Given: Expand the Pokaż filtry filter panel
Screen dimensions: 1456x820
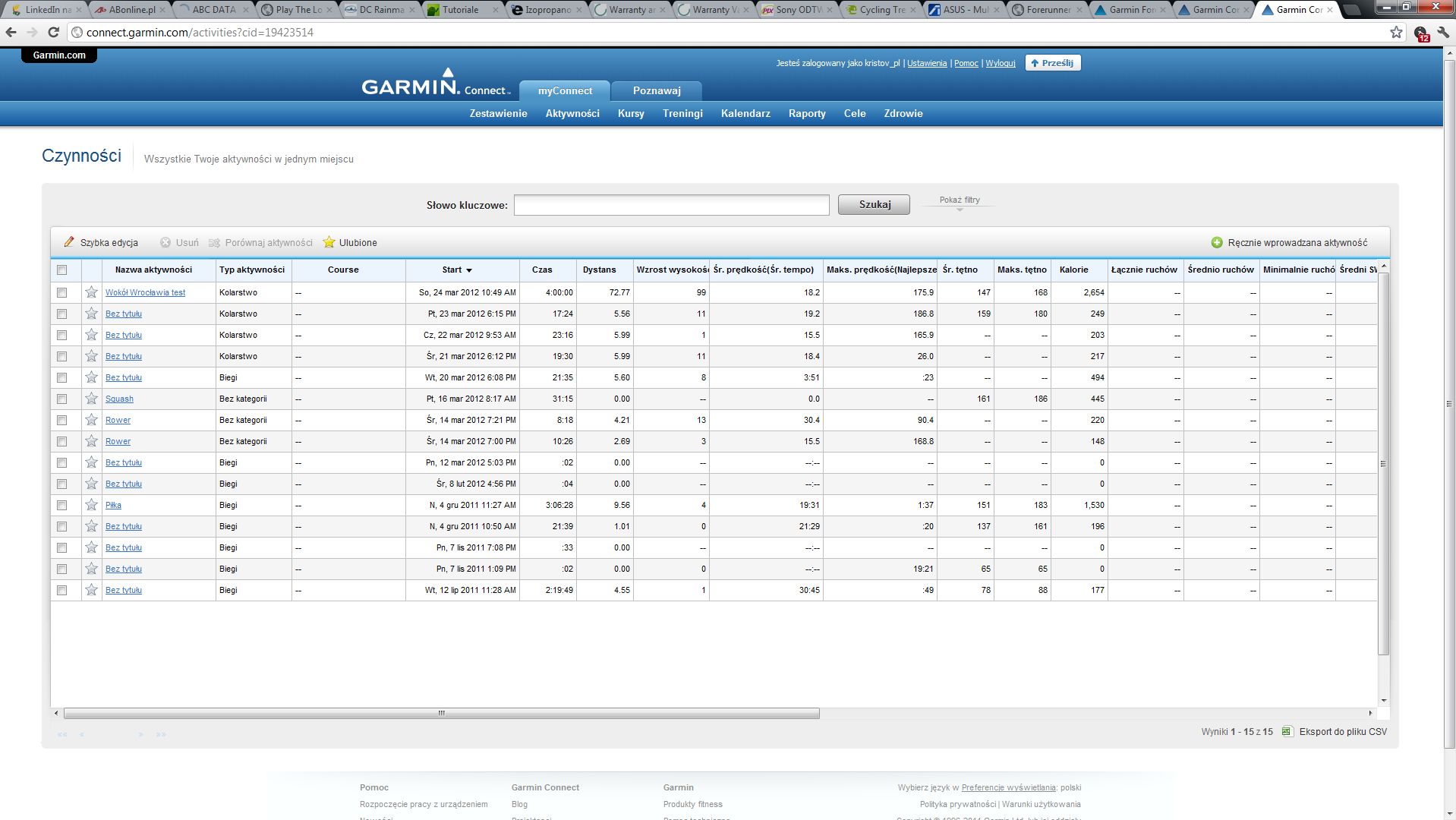Looking at the screenshot, I should coord(960,202).
